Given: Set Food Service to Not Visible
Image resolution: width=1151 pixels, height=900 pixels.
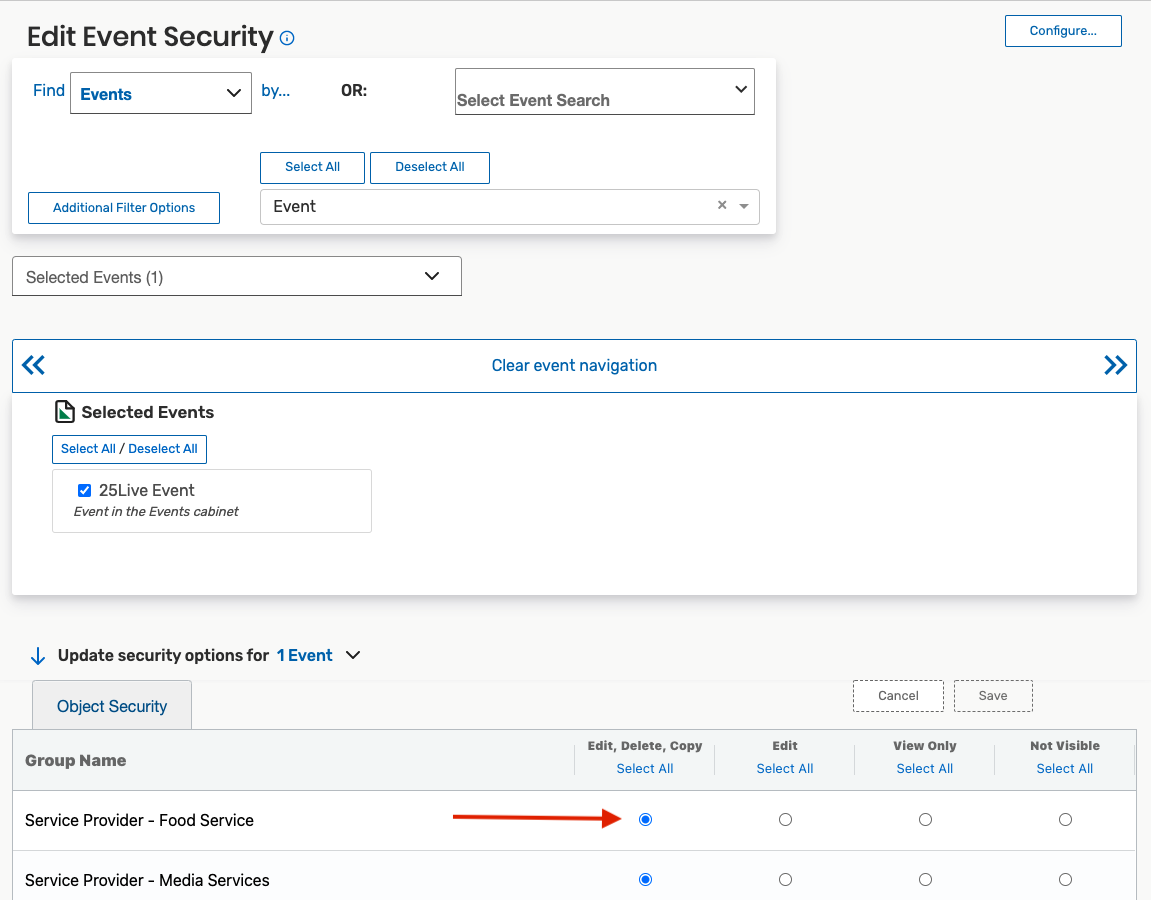Looking at the screenshot, I should click(1065, 820).
